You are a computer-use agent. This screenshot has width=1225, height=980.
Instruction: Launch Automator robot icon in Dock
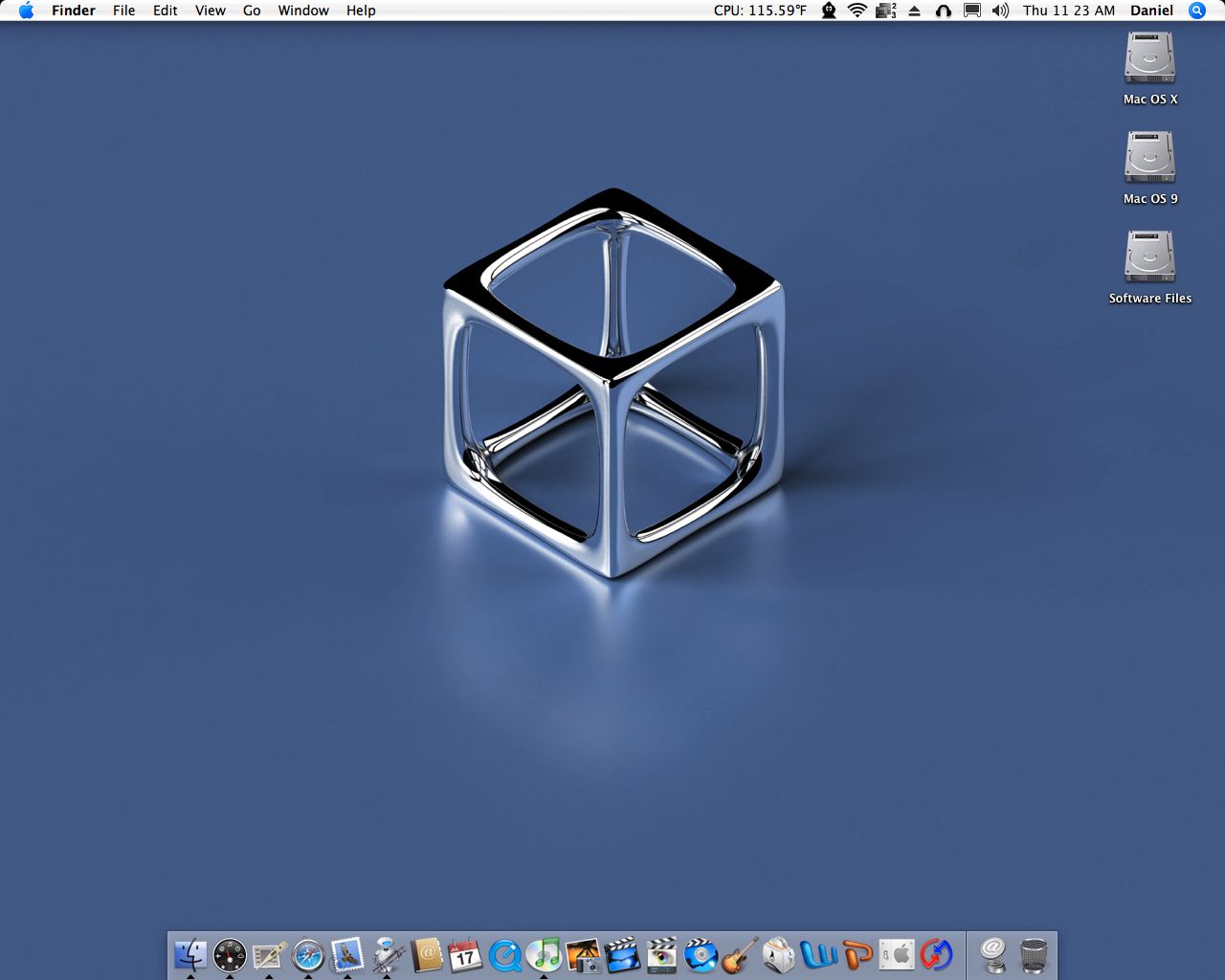coord(387,954)
